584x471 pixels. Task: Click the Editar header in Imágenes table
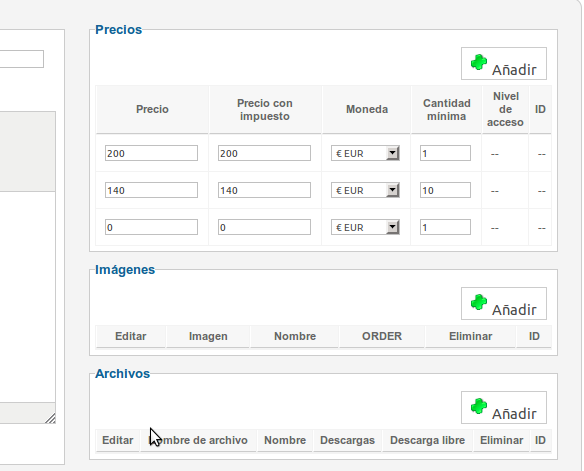pos(130,336)
